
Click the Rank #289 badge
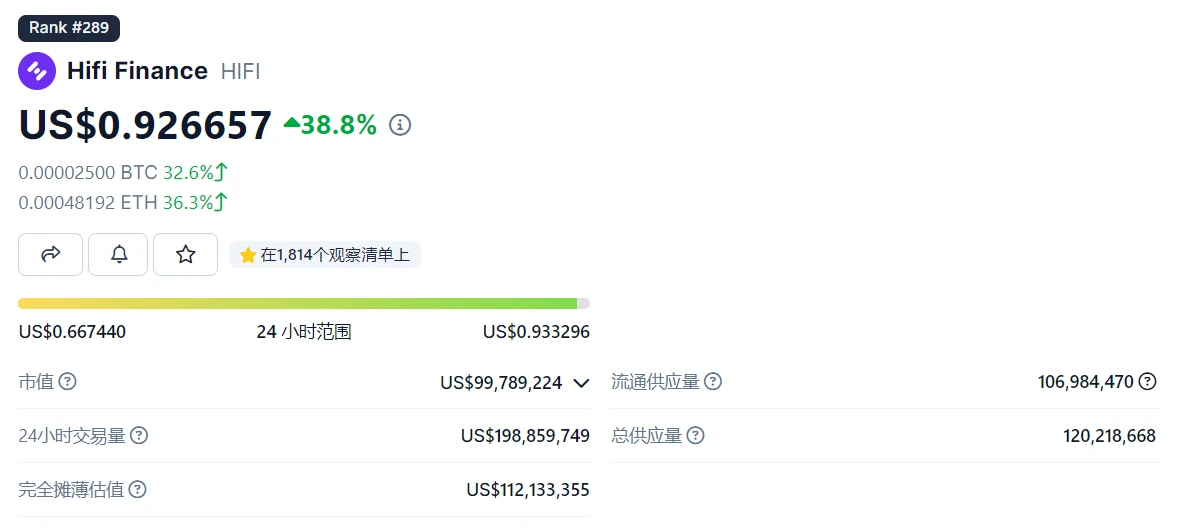[69, 28]
